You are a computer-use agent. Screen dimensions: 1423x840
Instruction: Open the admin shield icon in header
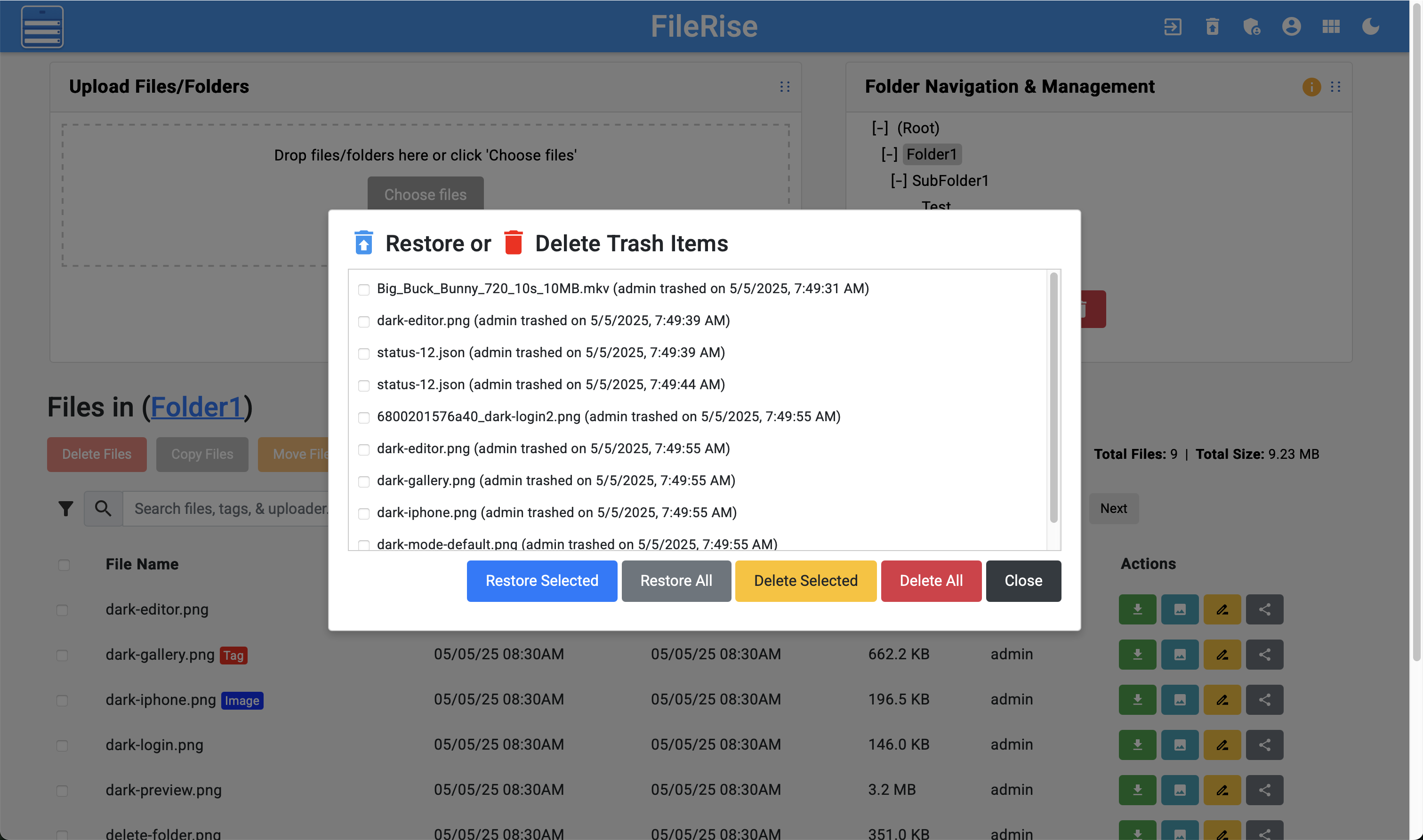(x=1252, y=27)
